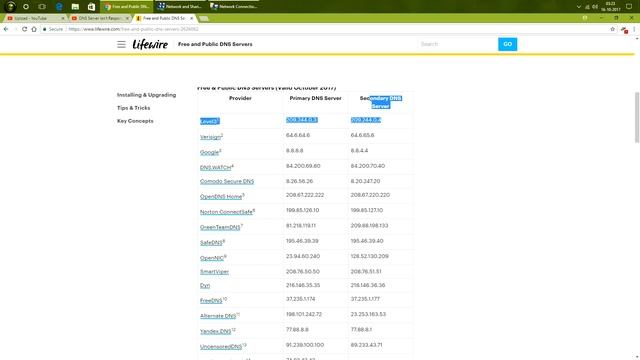Open the UncensoredDNS provider link
The width and height of the screenshot is (640, 360).
(x=221, y=347)
